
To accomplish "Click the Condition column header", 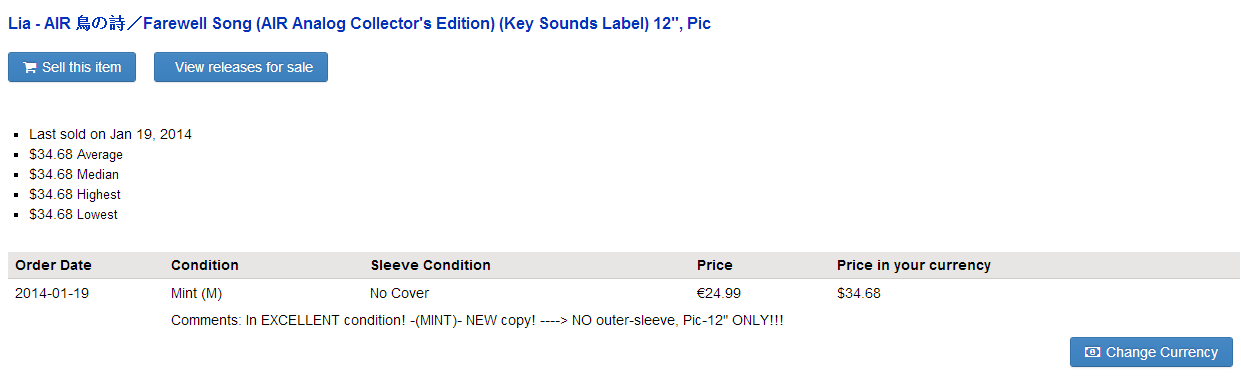I will tap(205, 265).
